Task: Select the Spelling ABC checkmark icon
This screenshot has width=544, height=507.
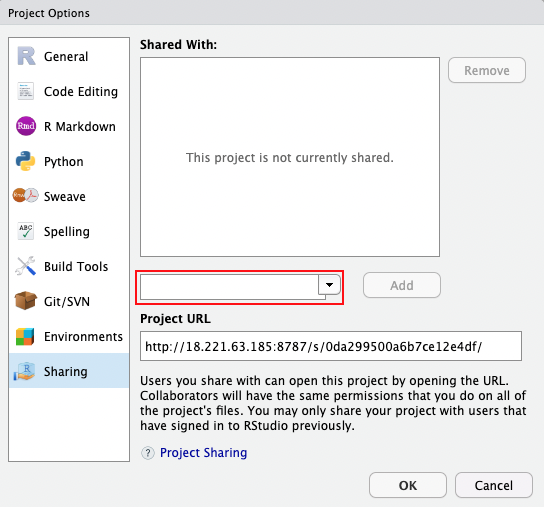Action: coord(26,231)
